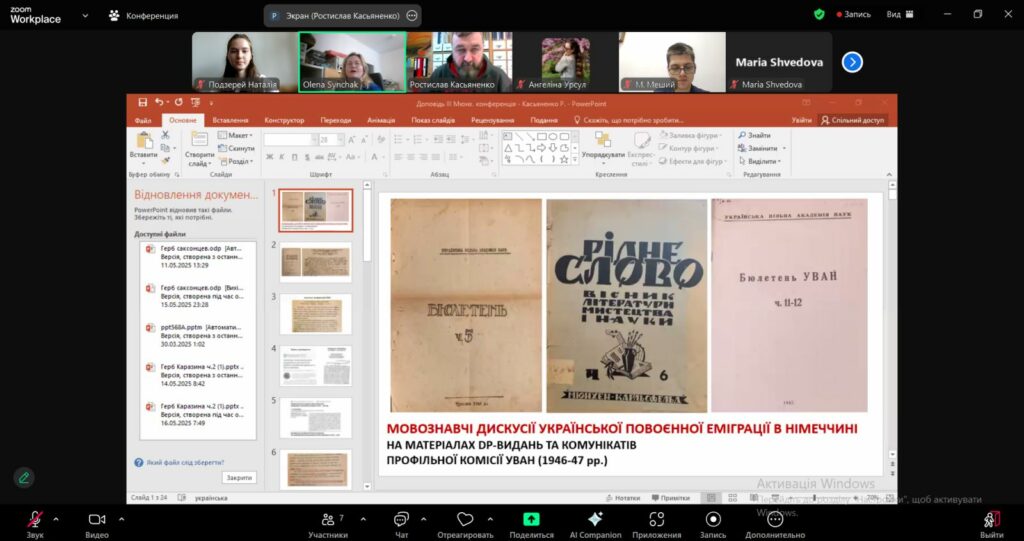Open Дополнительно more options menu
1024x541 pixels.
pos(775,524)
